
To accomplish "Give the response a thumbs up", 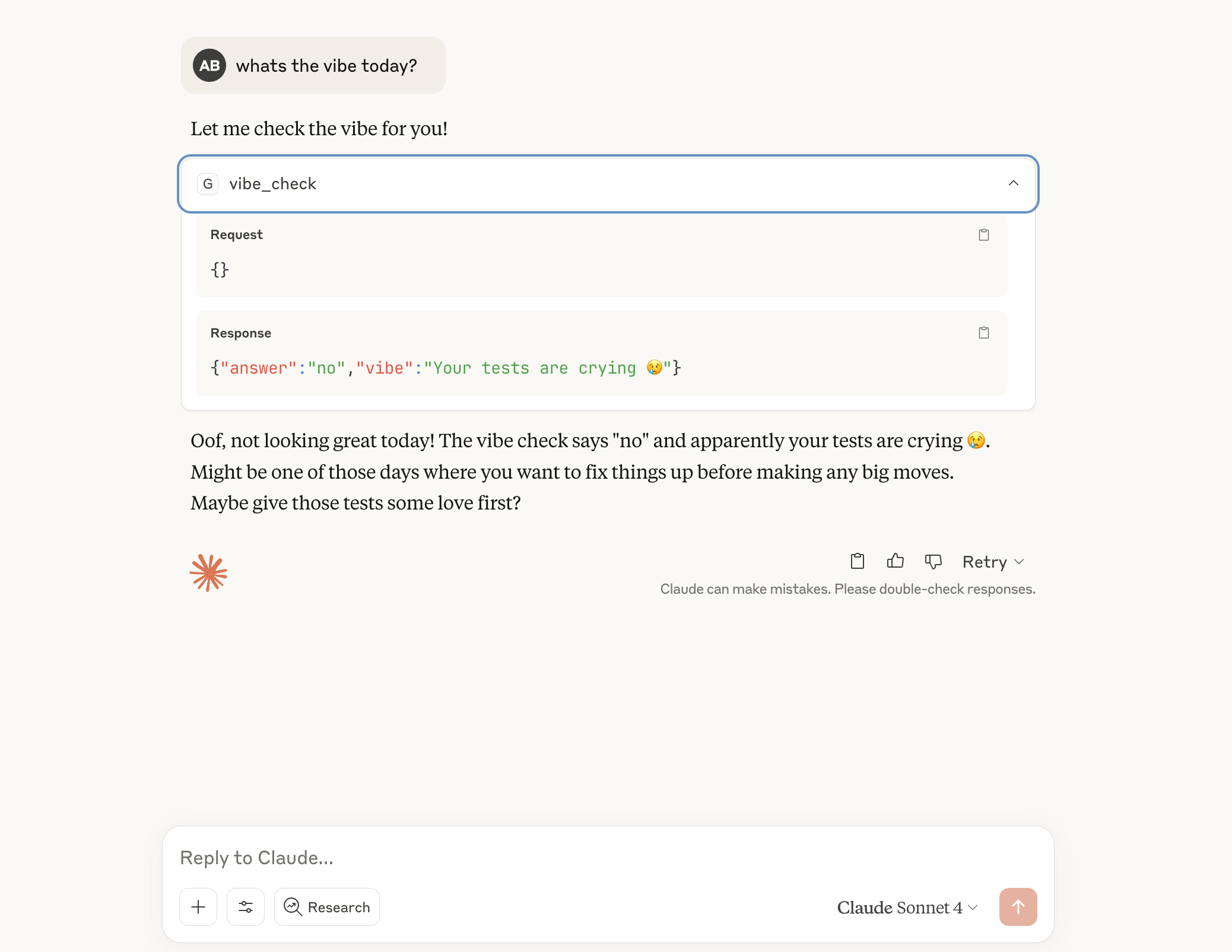I will (895, 561).
